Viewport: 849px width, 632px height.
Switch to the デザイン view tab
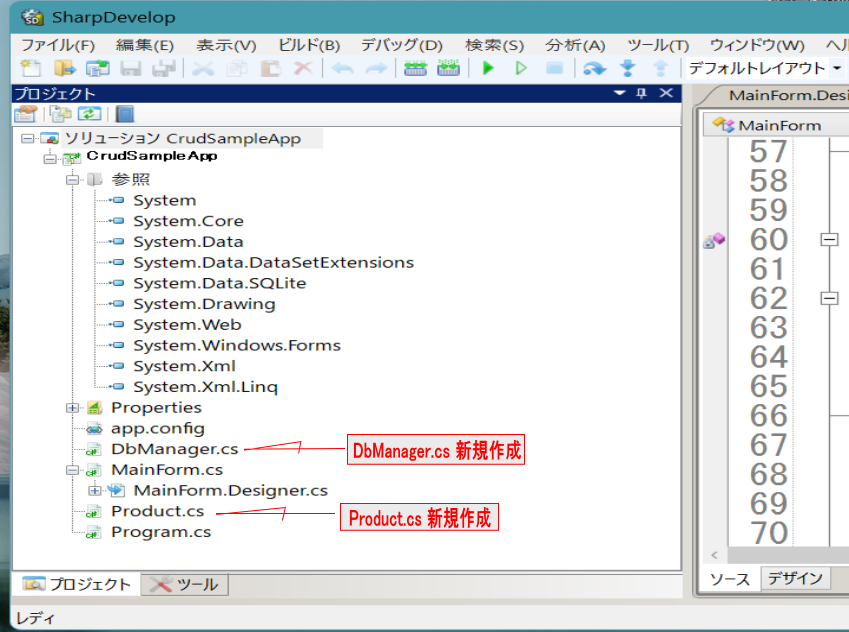797,578
